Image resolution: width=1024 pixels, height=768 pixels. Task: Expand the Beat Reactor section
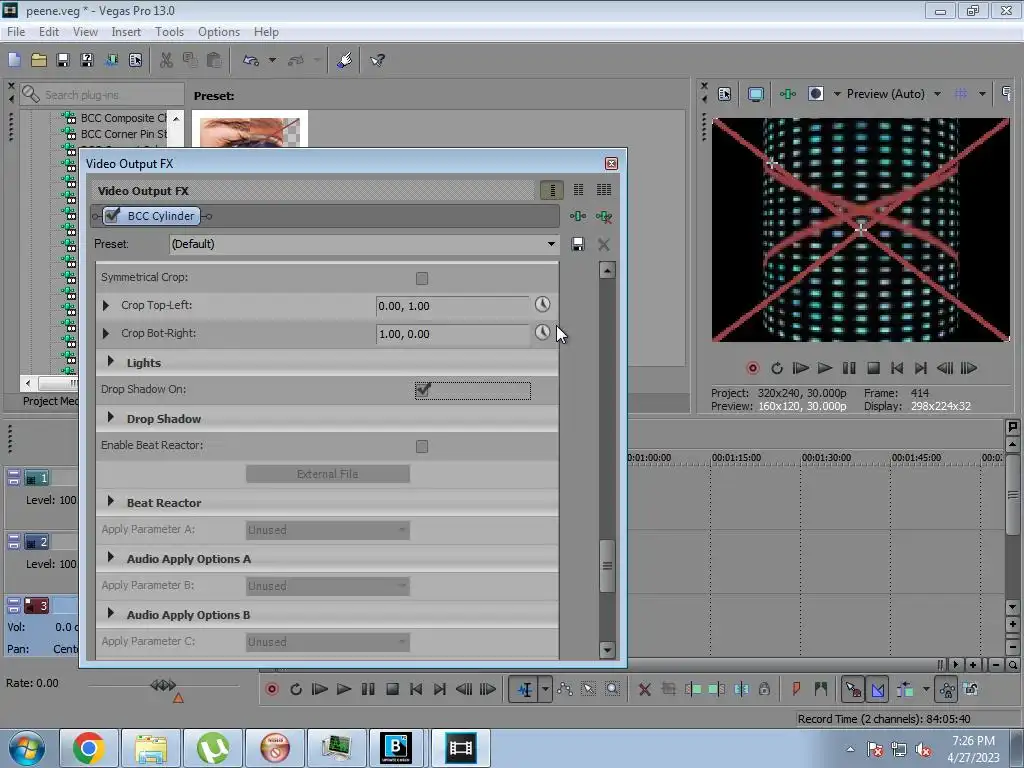click(110, 502)
